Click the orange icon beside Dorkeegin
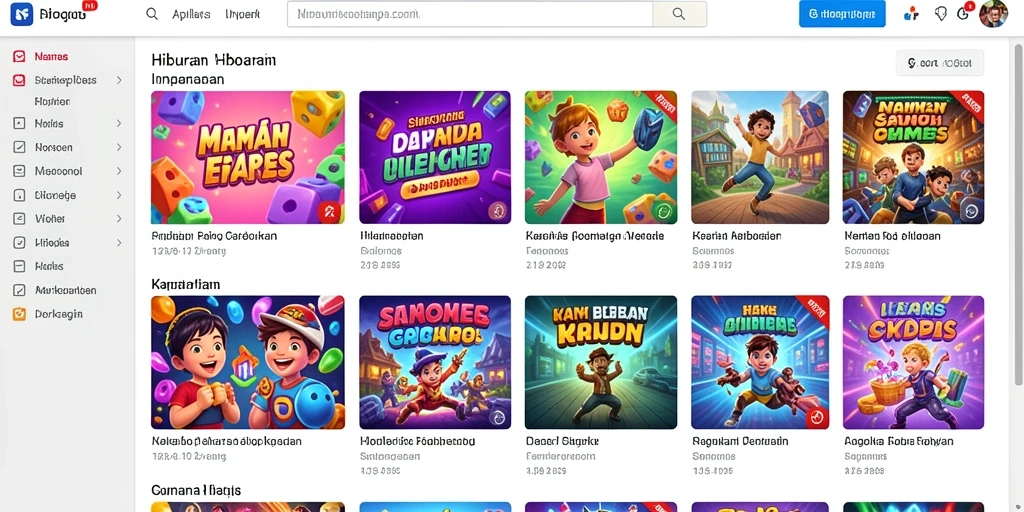 (20, 314)
